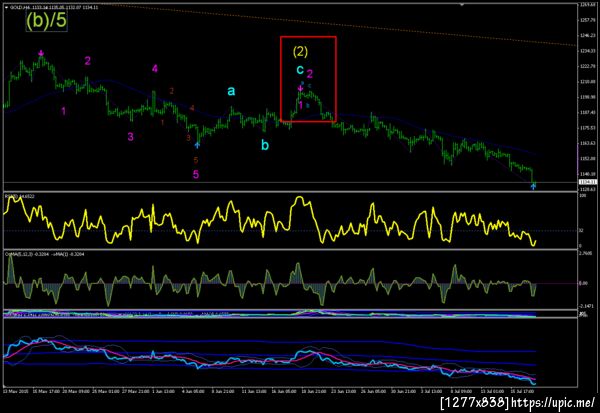Select the cyan "b" wave label
The height and width of the screenshot is (413, 600).
(265, 145)
